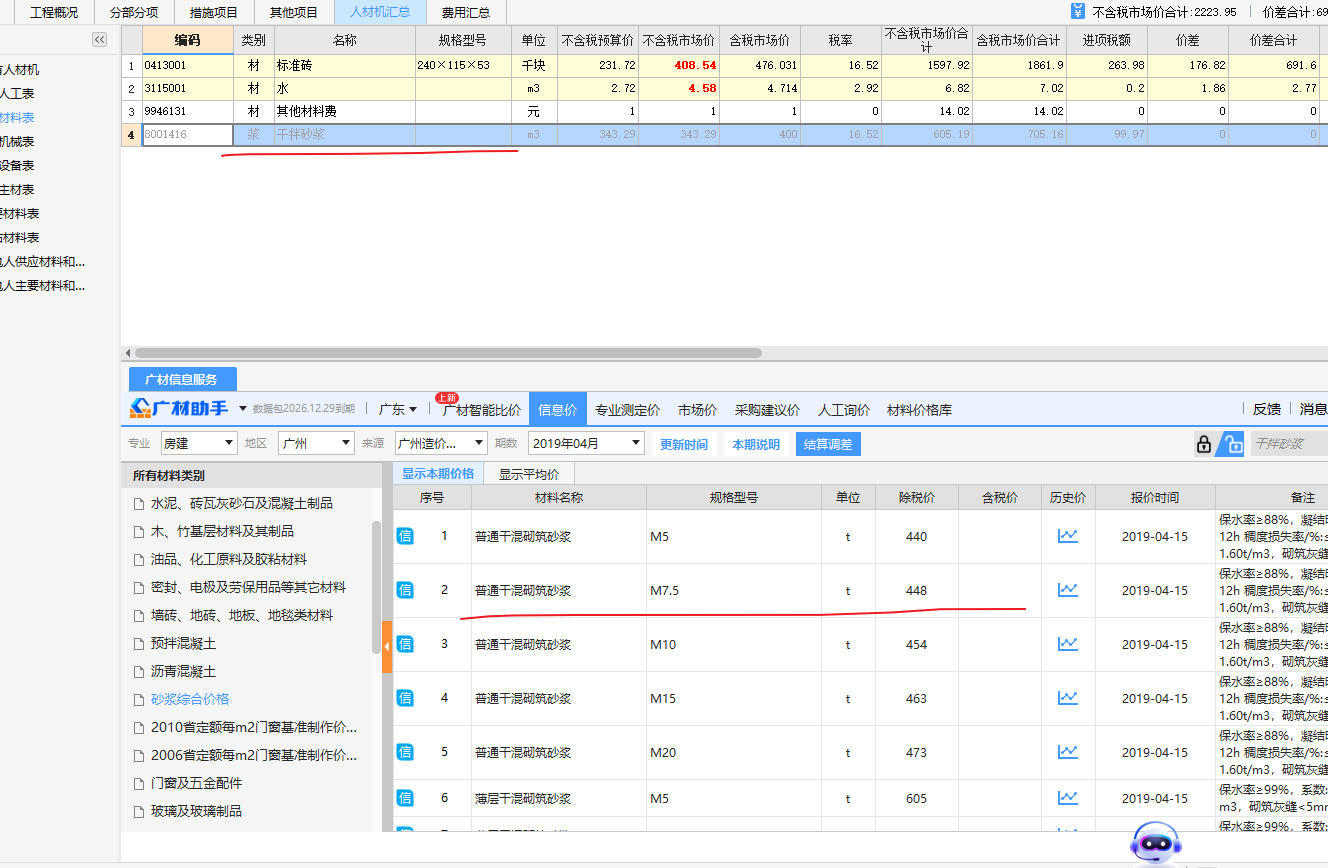Image resolution: width=1328 pixels, height=868 pixels.
Task: Click the 广材信息服务 panel tab
Action: 182,379
